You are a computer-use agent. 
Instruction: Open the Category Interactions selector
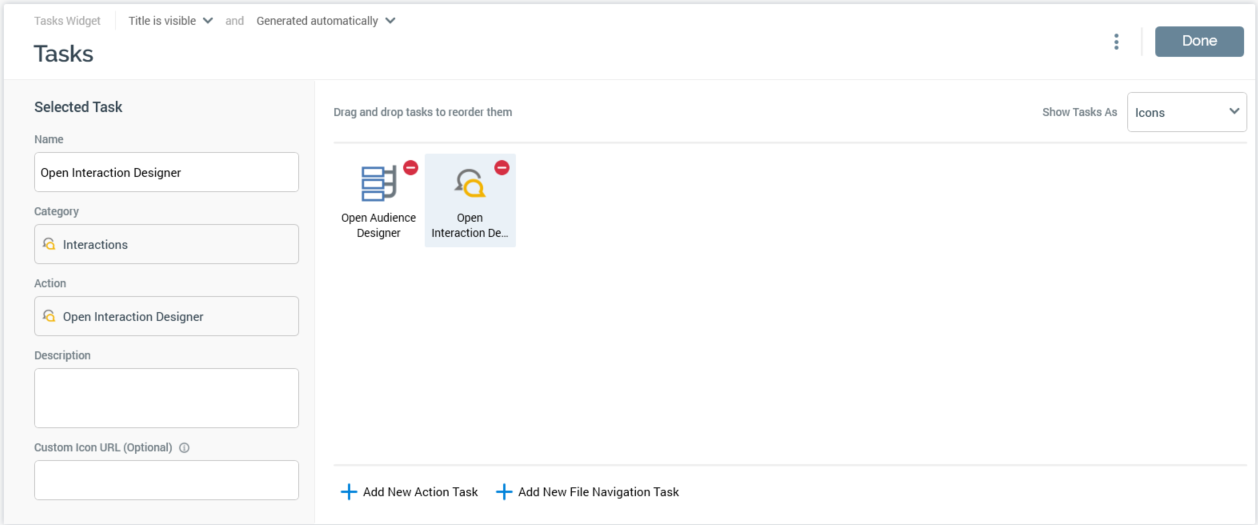(166, 244)
